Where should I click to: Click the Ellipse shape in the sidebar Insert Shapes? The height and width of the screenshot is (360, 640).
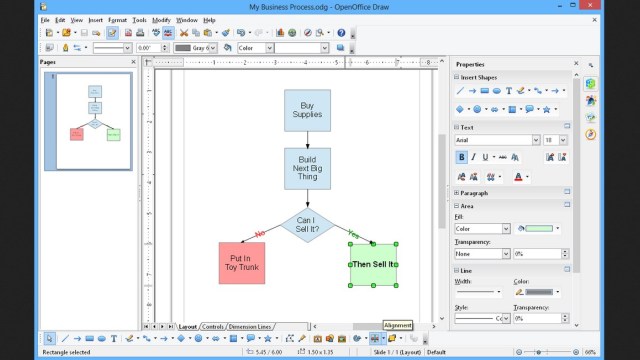497,91
